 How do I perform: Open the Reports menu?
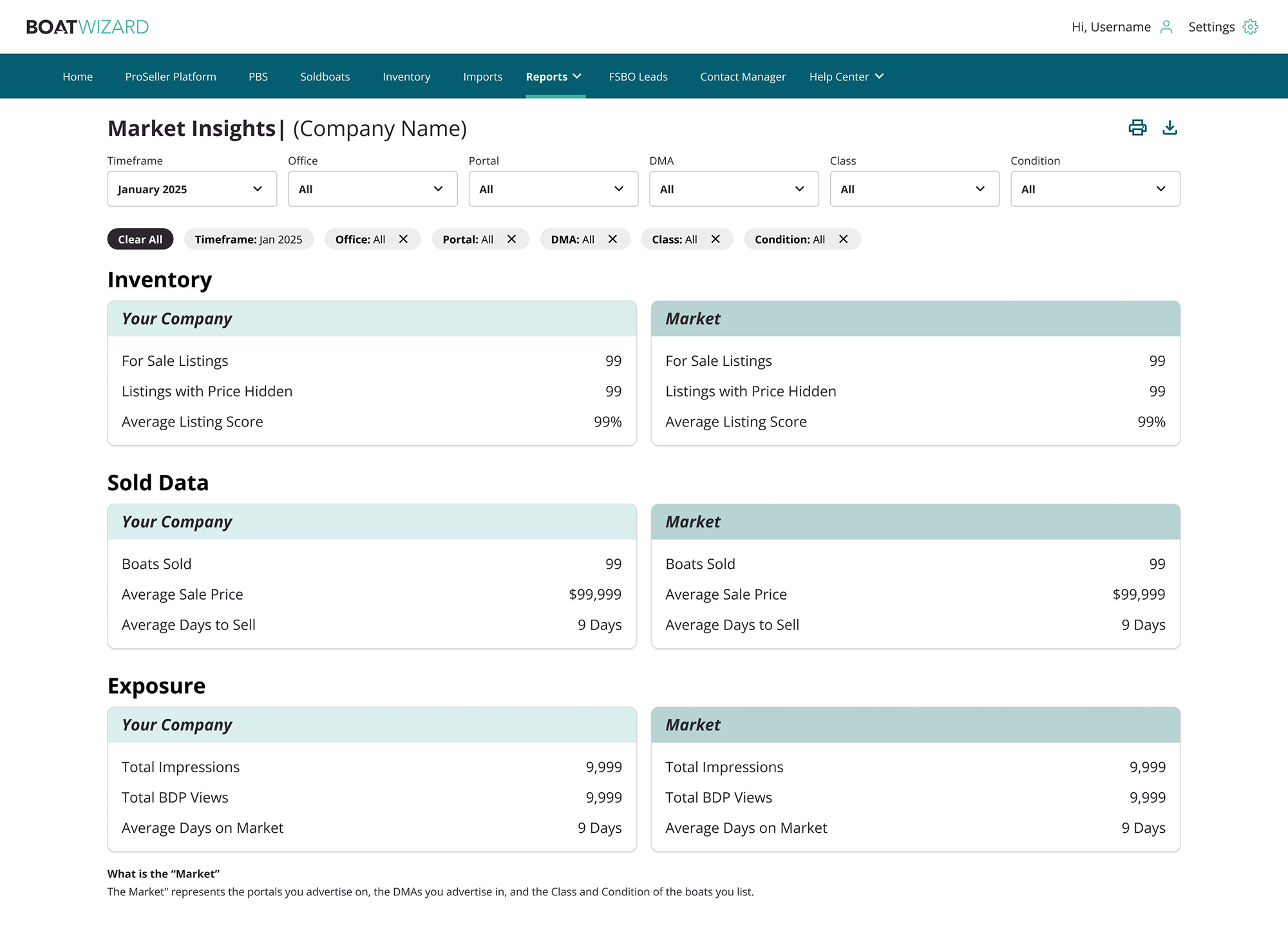[x=554, y=77]
